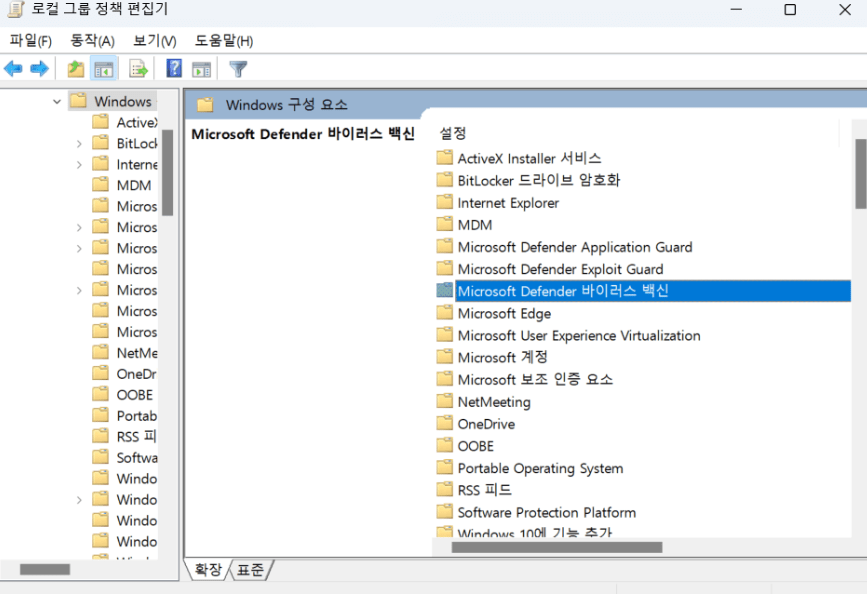The width and height of the screenshot is (867, 594).
Task: Select the RSS 피 folder in the left tree
Action: [136, 436]
